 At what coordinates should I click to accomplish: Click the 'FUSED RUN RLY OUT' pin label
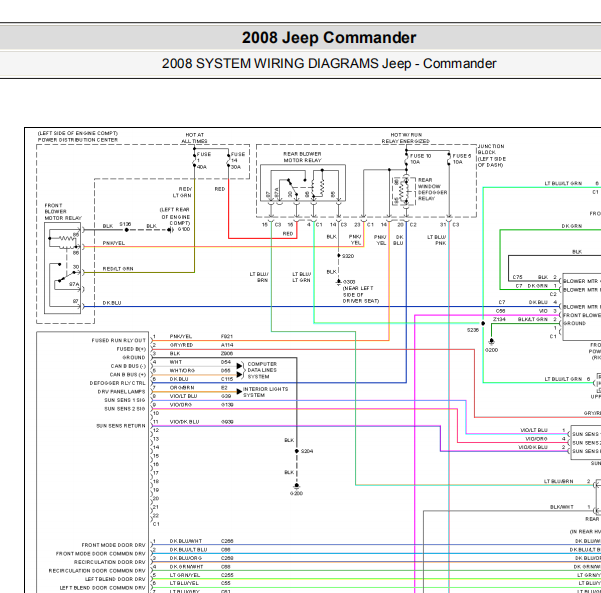[x=119, y=340]
